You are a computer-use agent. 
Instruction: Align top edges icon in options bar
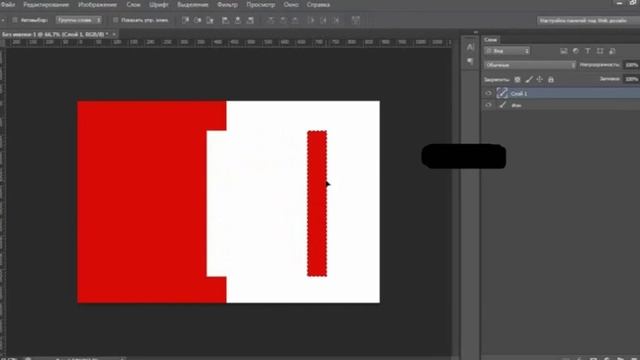pyautogui.click(x=185, y=20)
